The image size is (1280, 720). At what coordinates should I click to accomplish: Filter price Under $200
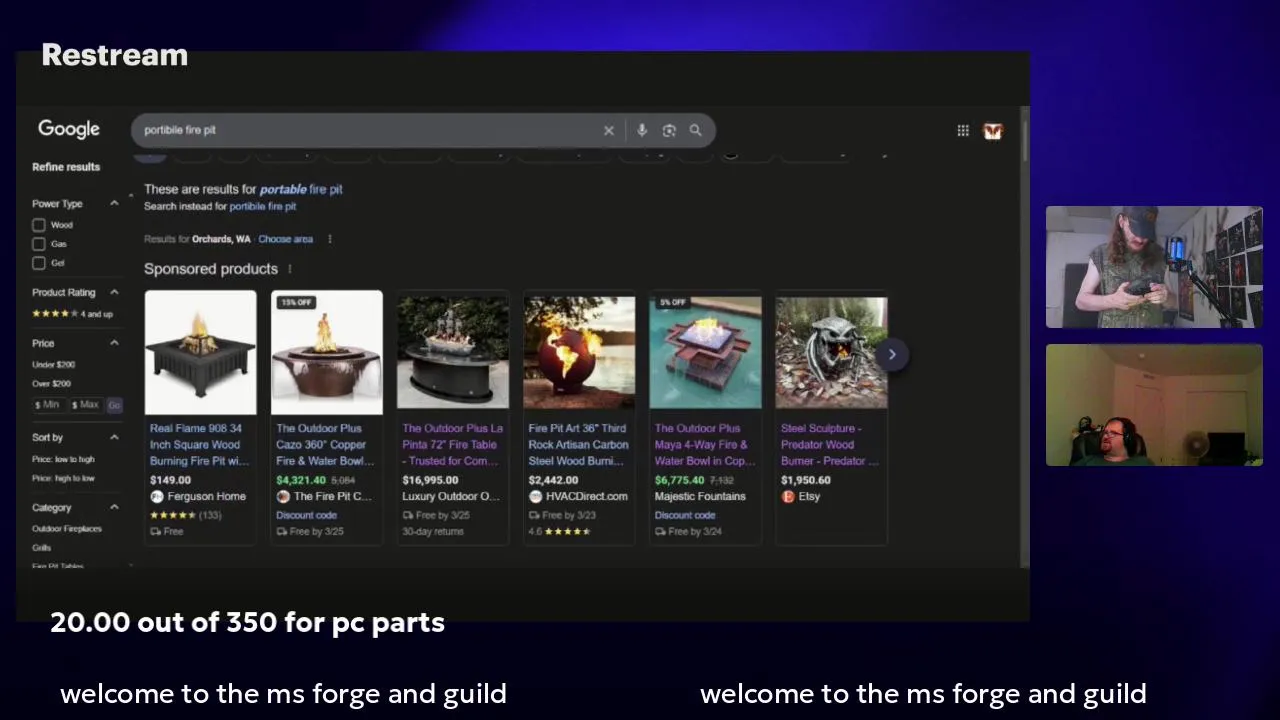point(53,365)
